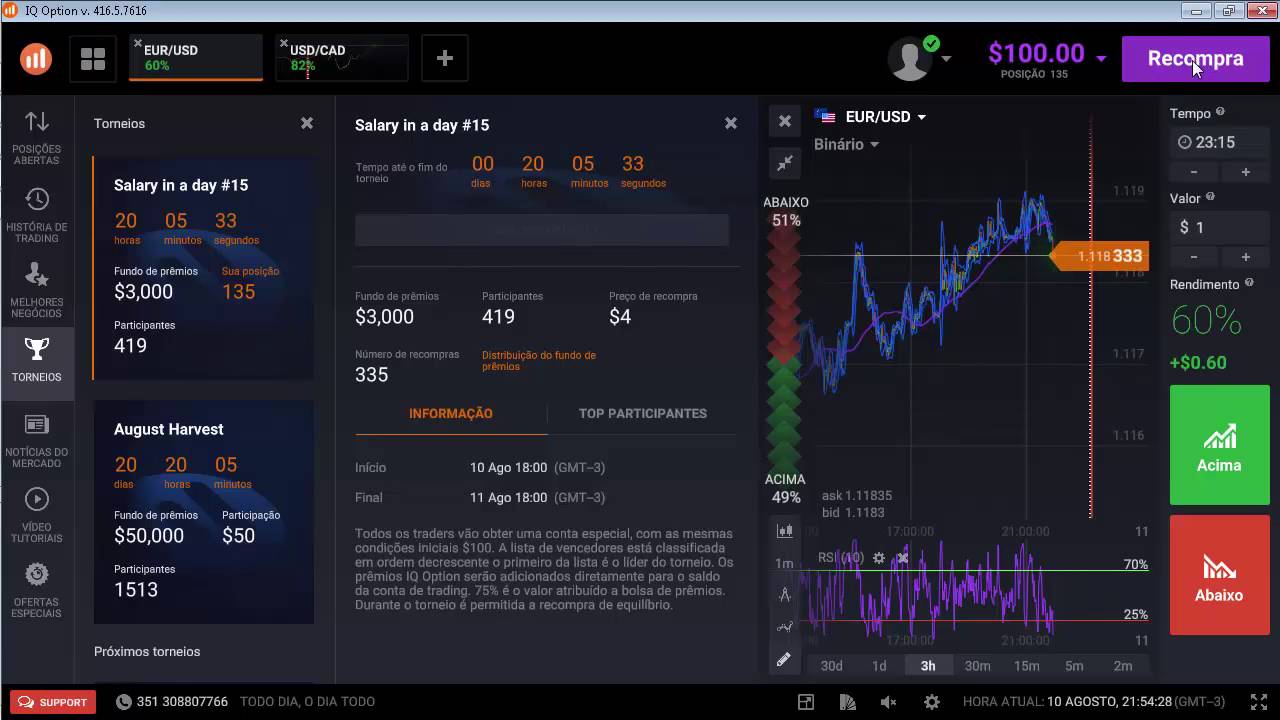Viewport: 1280px width, 720px height.
Task: Click the window layout icon in bottom bar
Action: tap(806, 702)
